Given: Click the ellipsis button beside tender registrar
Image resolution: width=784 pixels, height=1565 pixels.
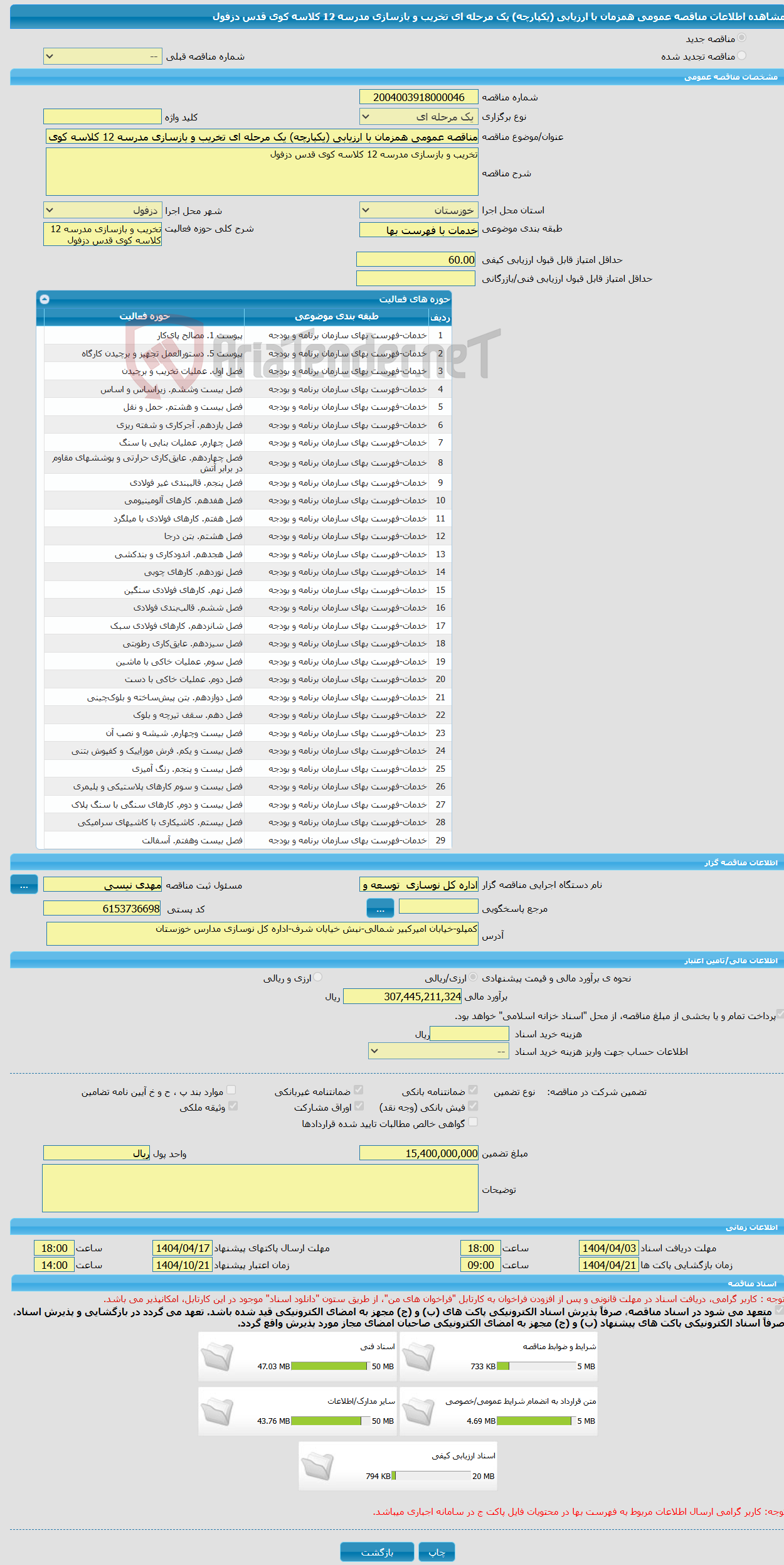Looking at the screenshot, I should pos(24,884).
